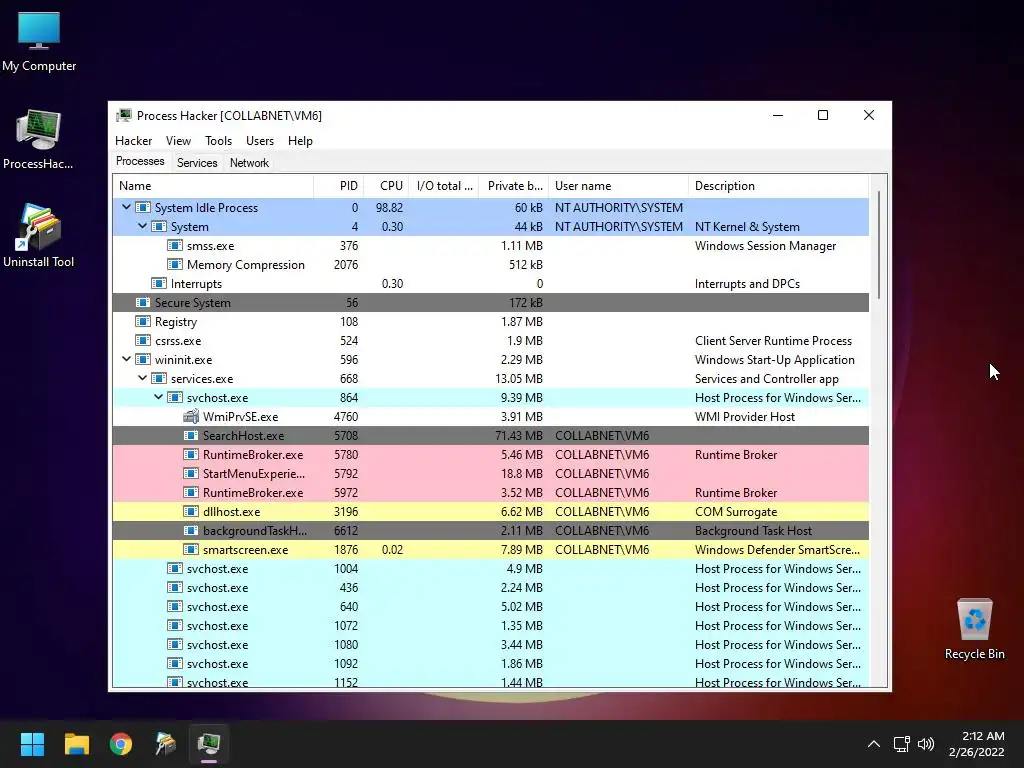Select the Processes tab
Screen dimensions: 1024x768
(140, 161)
